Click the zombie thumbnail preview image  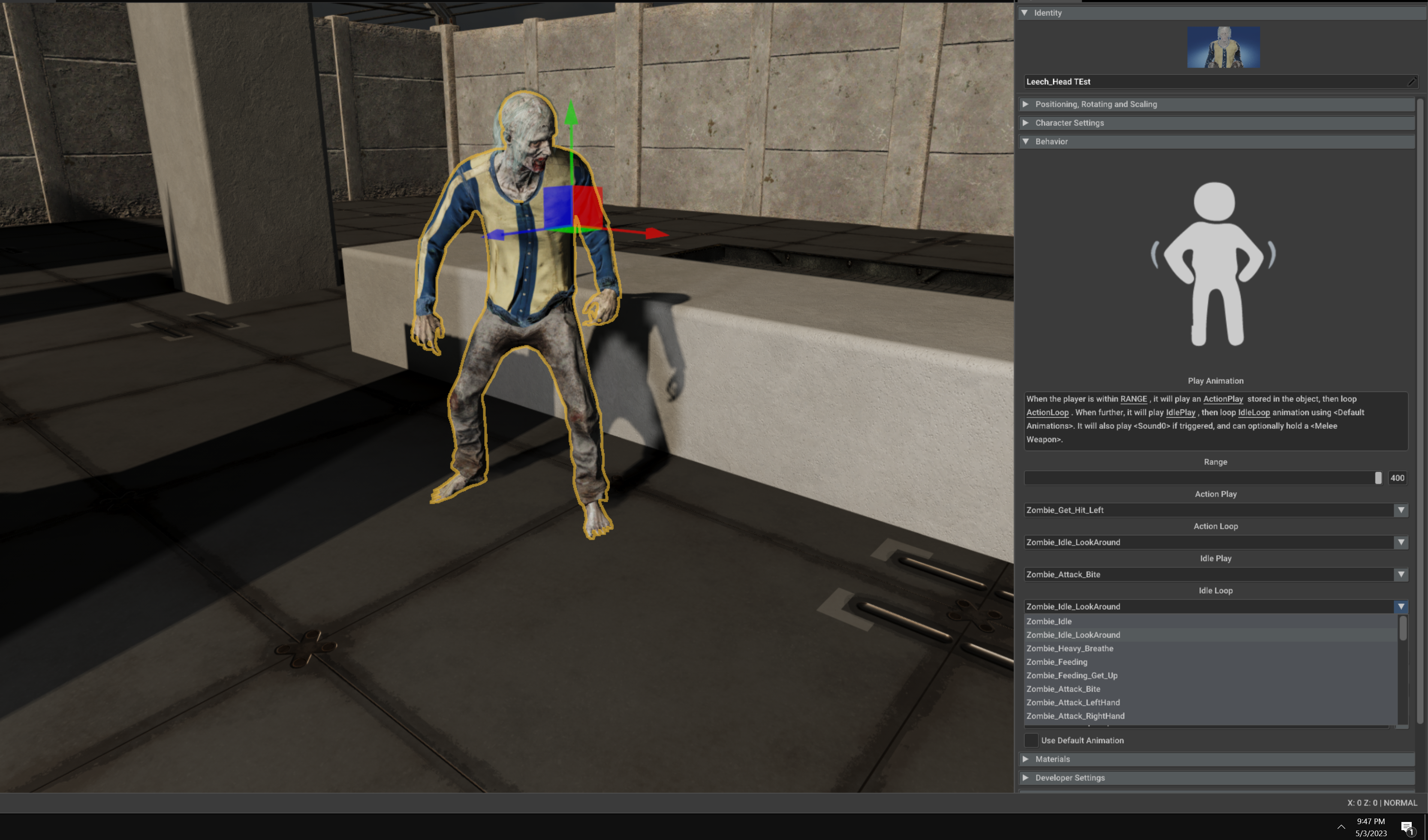tap(1223, 48)
